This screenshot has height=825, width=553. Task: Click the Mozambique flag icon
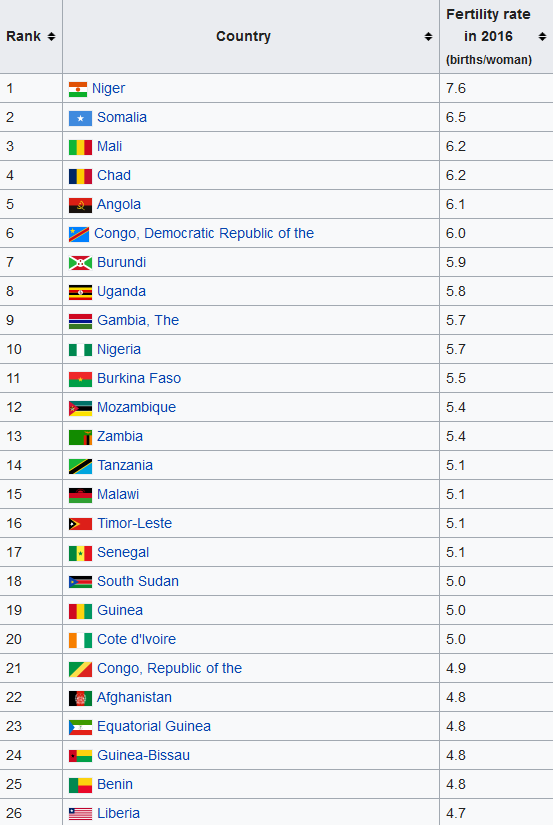click(x=81, y=408)
